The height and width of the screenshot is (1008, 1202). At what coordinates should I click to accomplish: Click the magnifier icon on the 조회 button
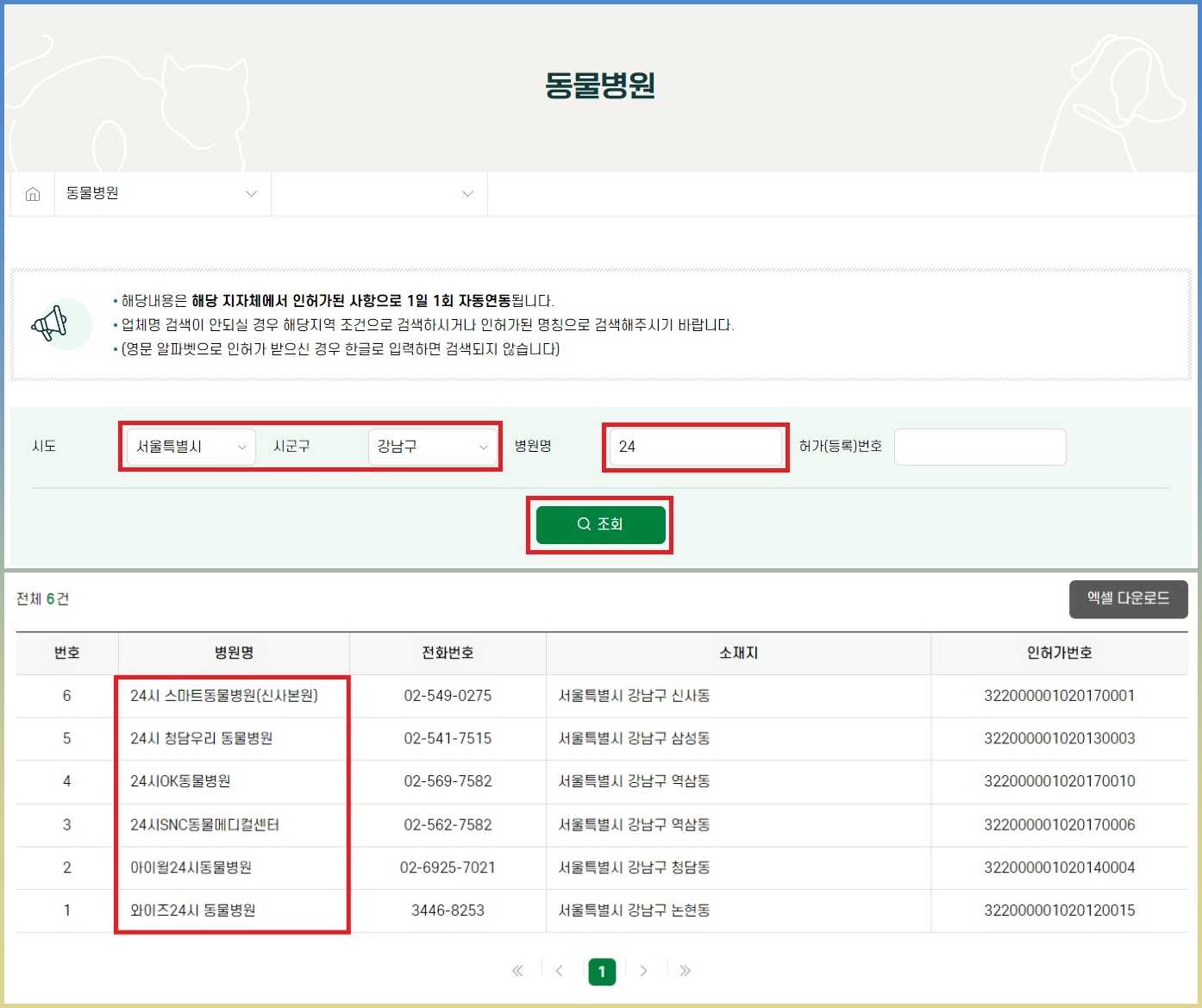point(584,524)
